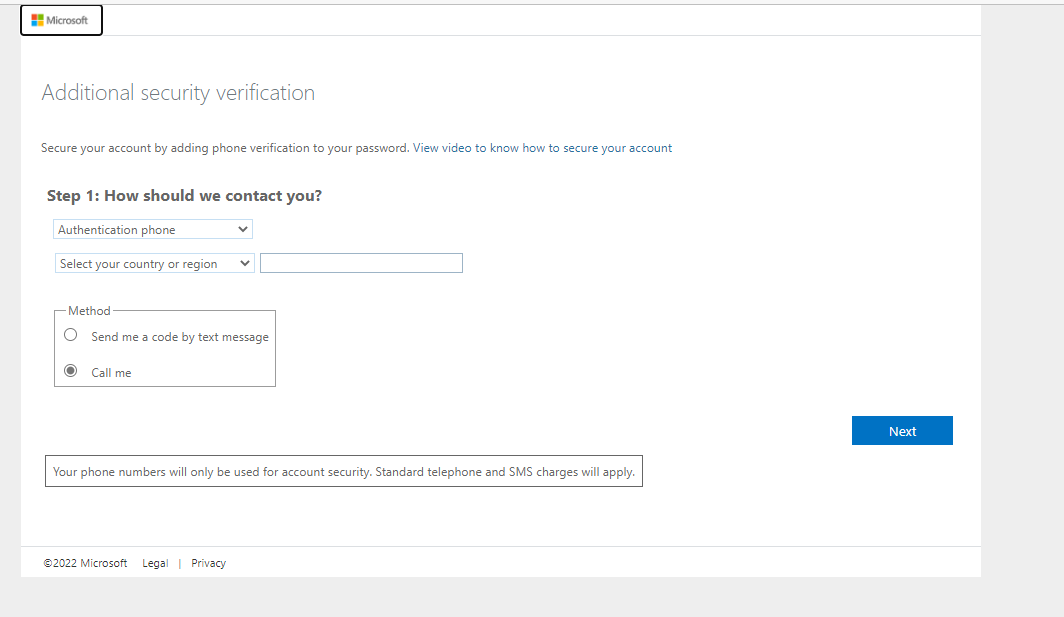Click the 'Call me' option label
This screenshot has height=617, width=1064.
coord(111,373)
